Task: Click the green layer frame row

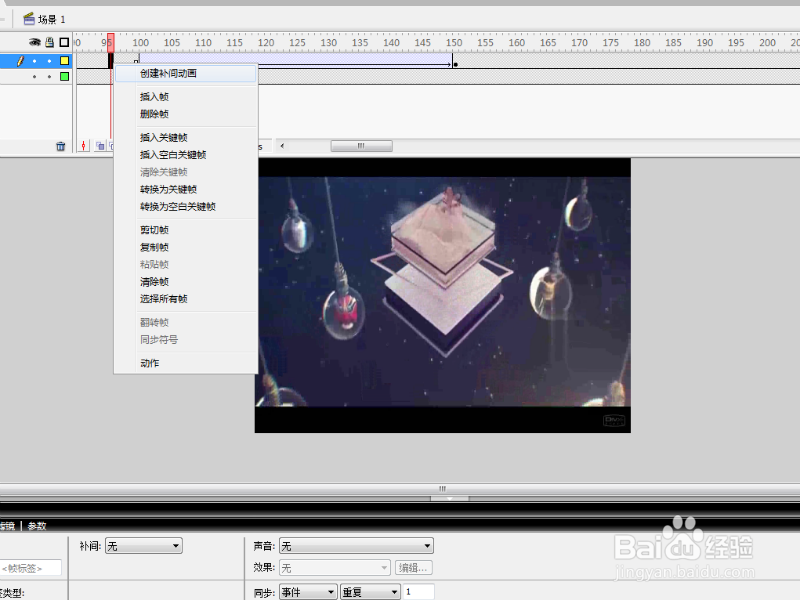Action: [438, 77]
